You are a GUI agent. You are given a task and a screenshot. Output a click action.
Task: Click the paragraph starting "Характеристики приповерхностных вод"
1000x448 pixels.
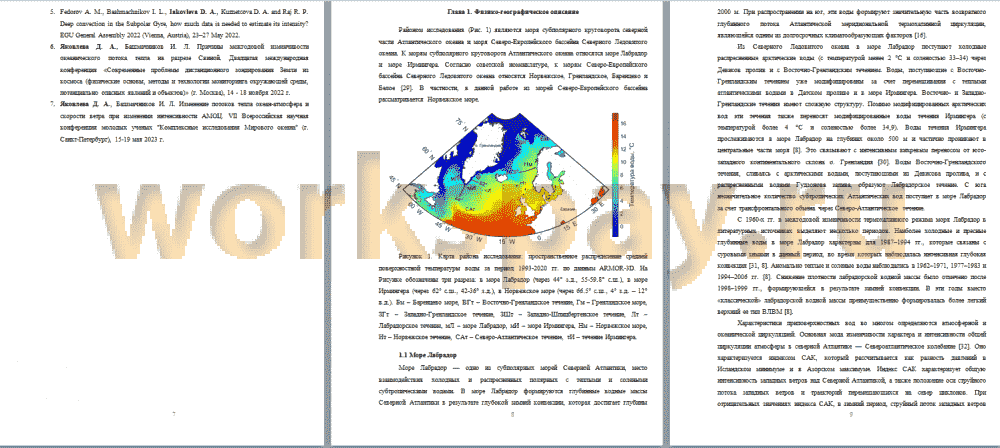[852, 363]
